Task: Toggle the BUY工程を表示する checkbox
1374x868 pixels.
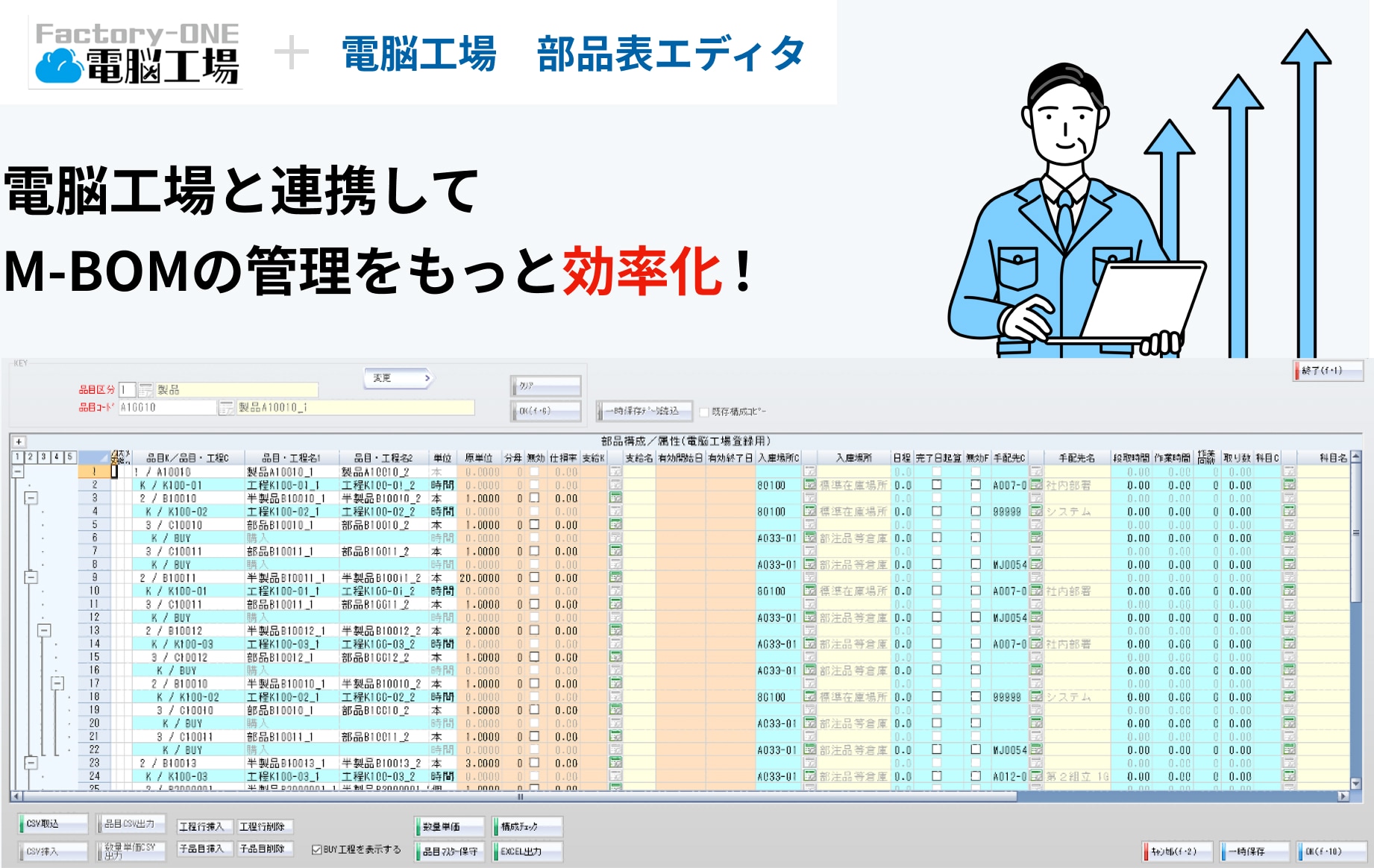Action: (x=317, y=849)
